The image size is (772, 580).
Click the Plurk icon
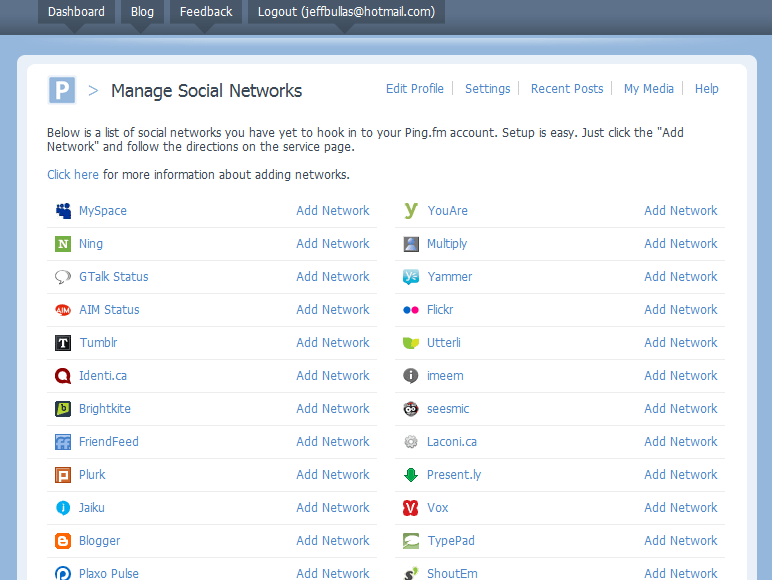coord(63,475)
